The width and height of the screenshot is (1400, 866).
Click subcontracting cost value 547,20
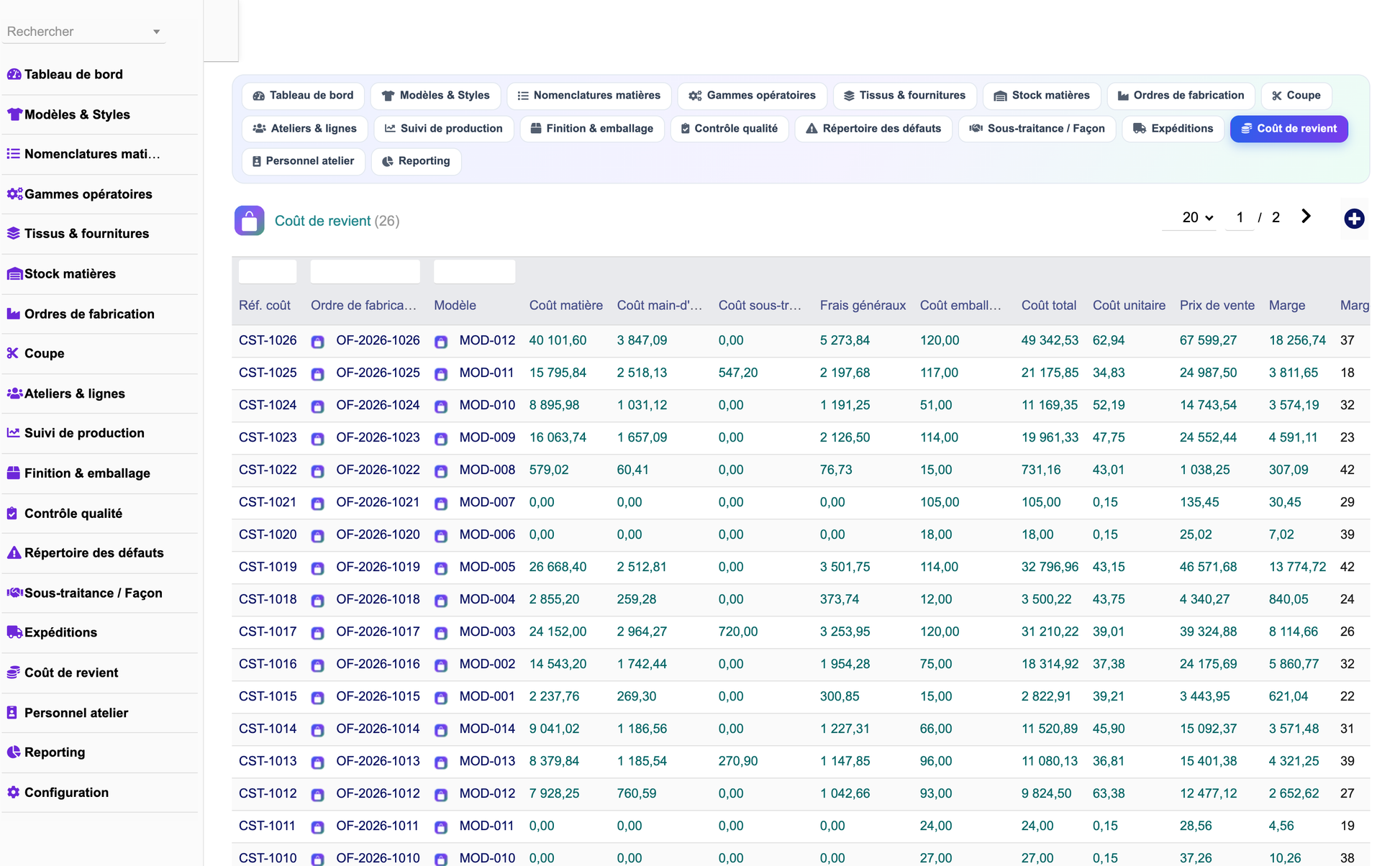coord(738,373)
